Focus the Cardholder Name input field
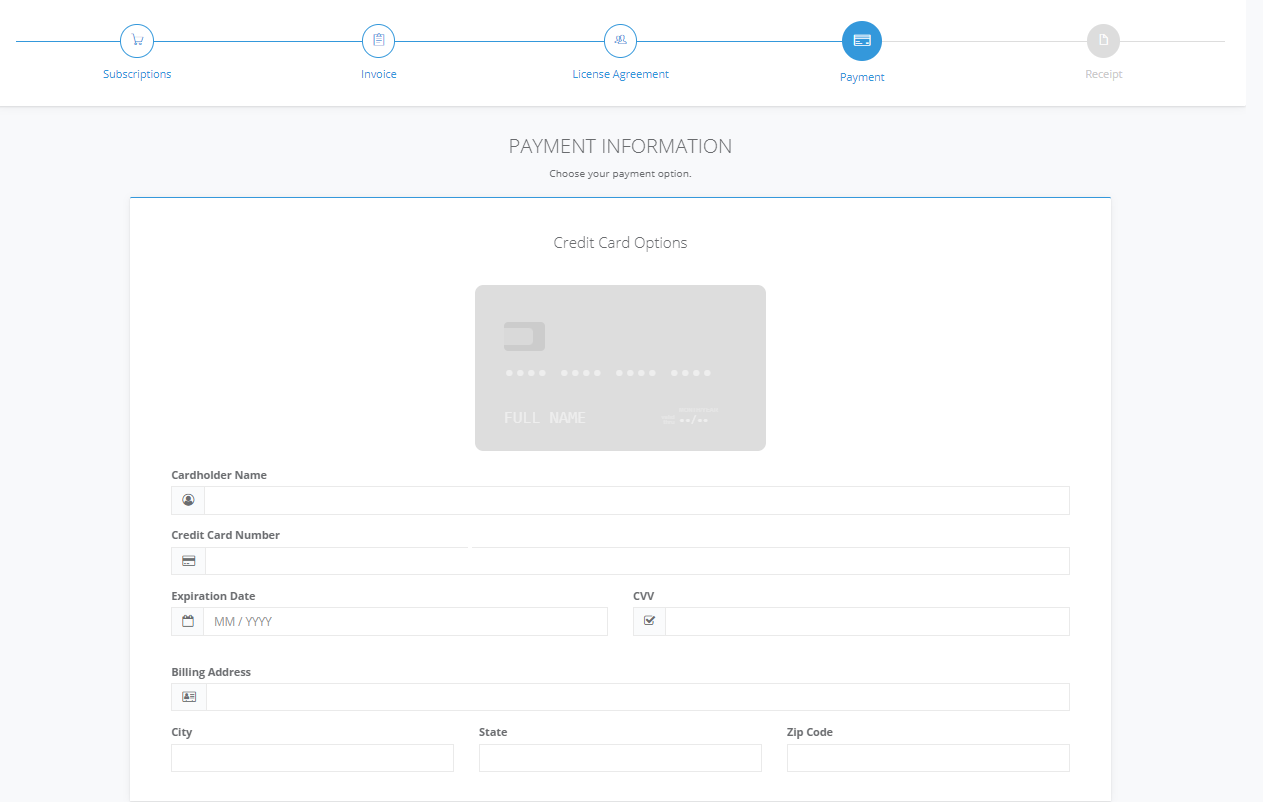 pos(637,500)
